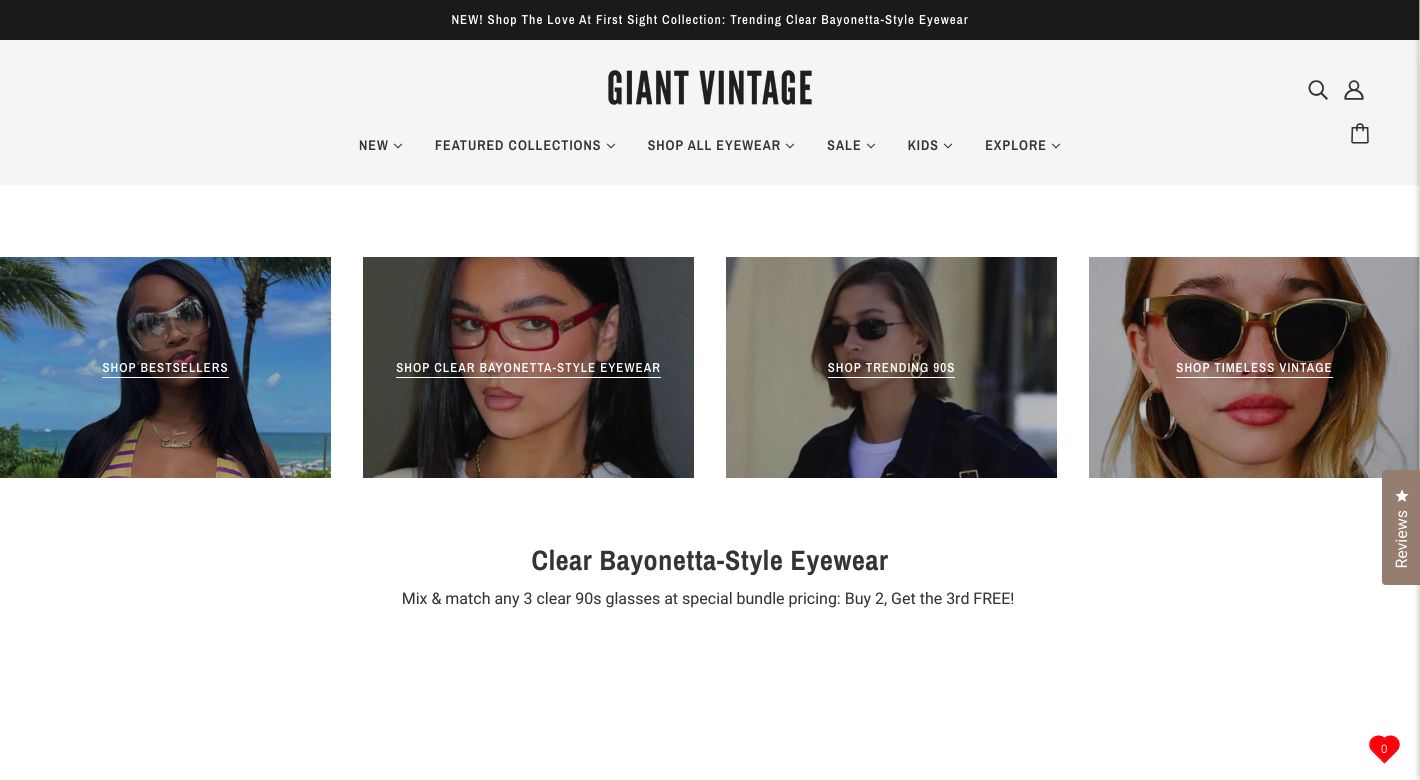Click the Shop Timeless Vintage link
Image resolution: width=1420 pixels, height=780 pixels.
1254,368
